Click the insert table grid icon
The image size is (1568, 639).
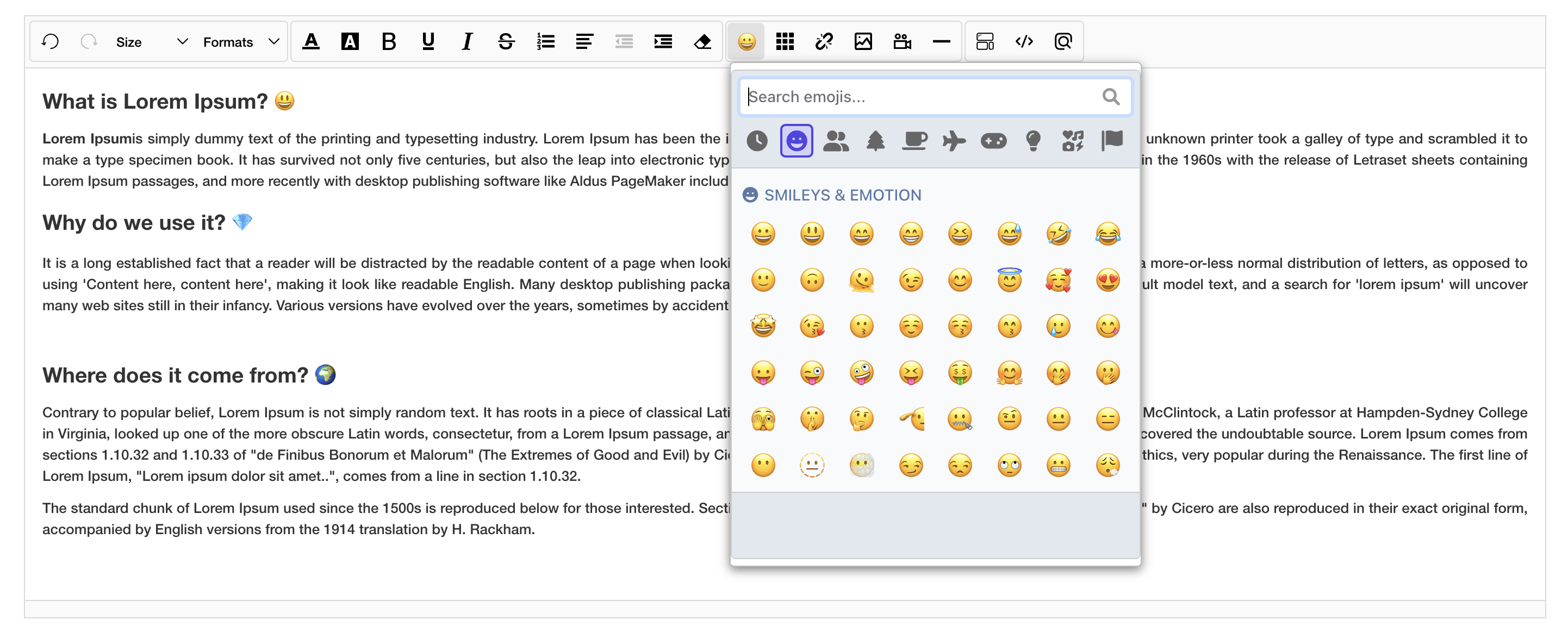pos(785,41)
